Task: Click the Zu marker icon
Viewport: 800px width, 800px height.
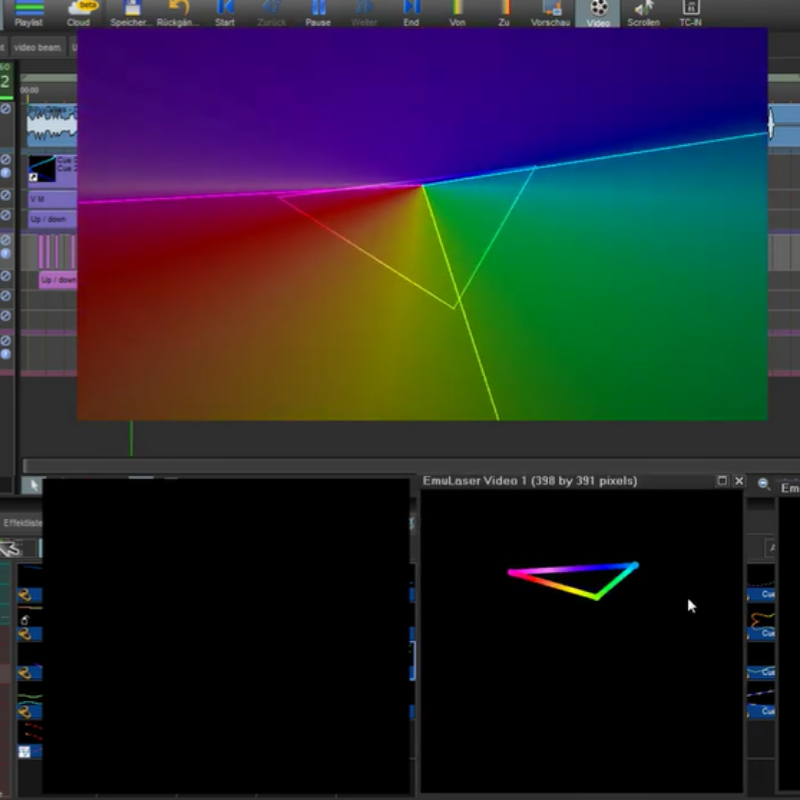Action: pos(505,13)
